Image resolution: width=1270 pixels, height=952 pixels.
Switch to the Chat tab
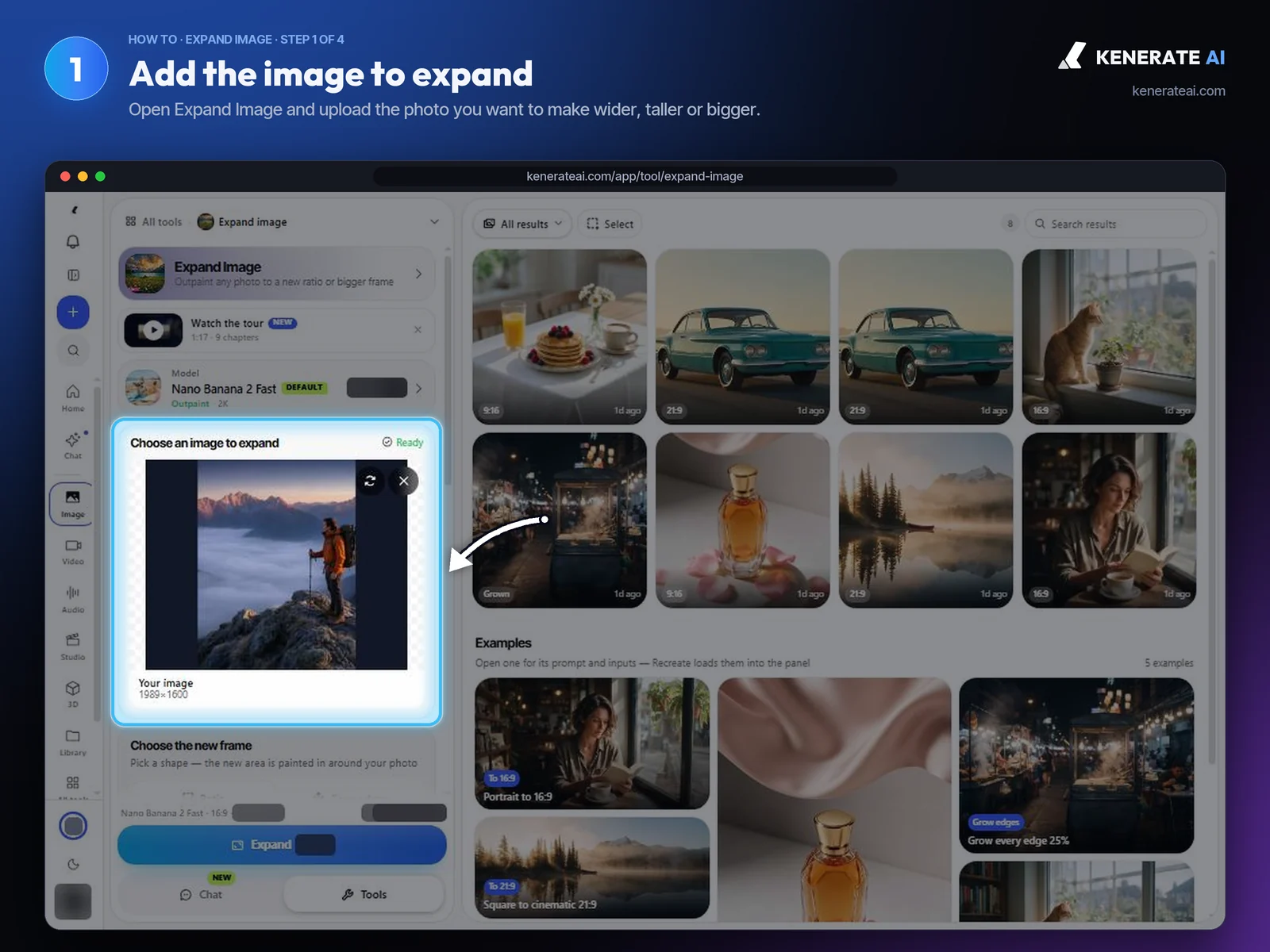pyautogui.click(x=201, y=894)
